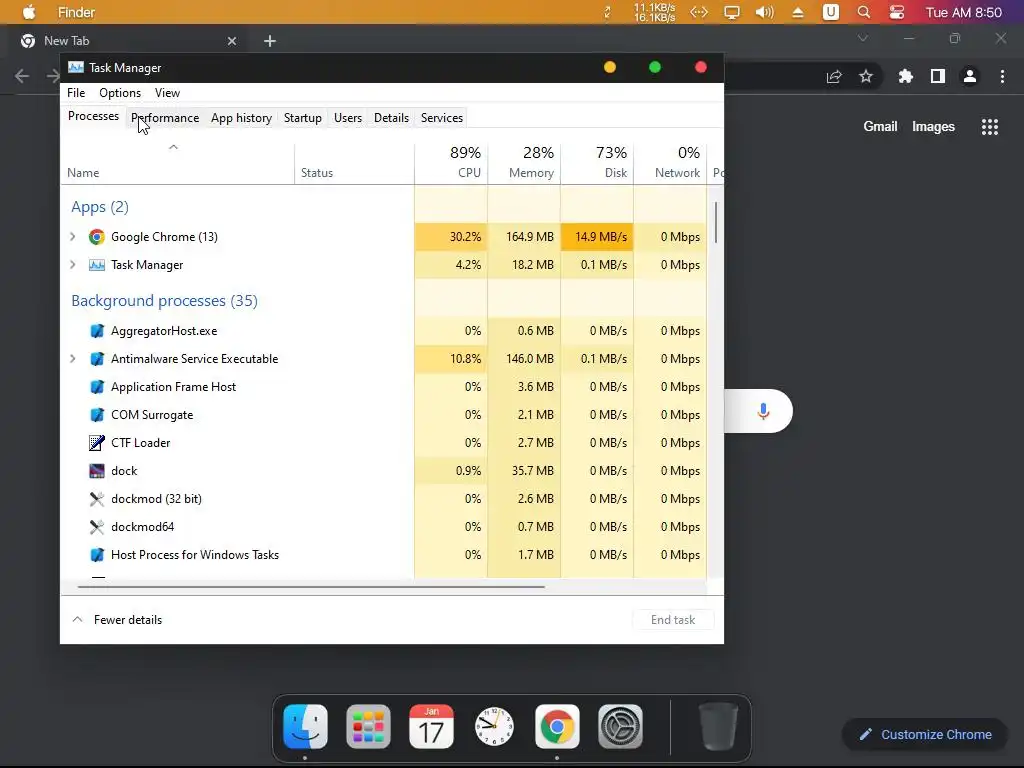Start voice search with the microphone icon
The height and width of the screenshot is (768, 1024).
click(x=763, y=411)
